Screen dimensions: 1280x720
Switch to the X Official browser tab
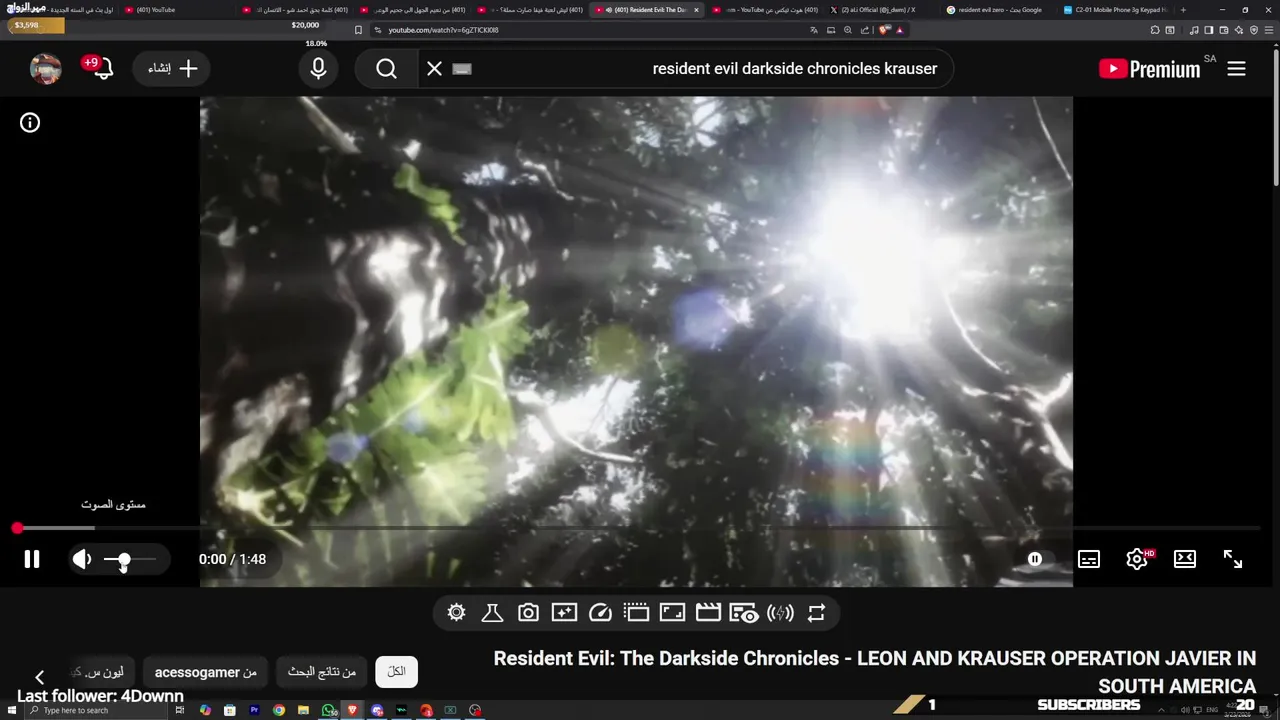(872, 10)
